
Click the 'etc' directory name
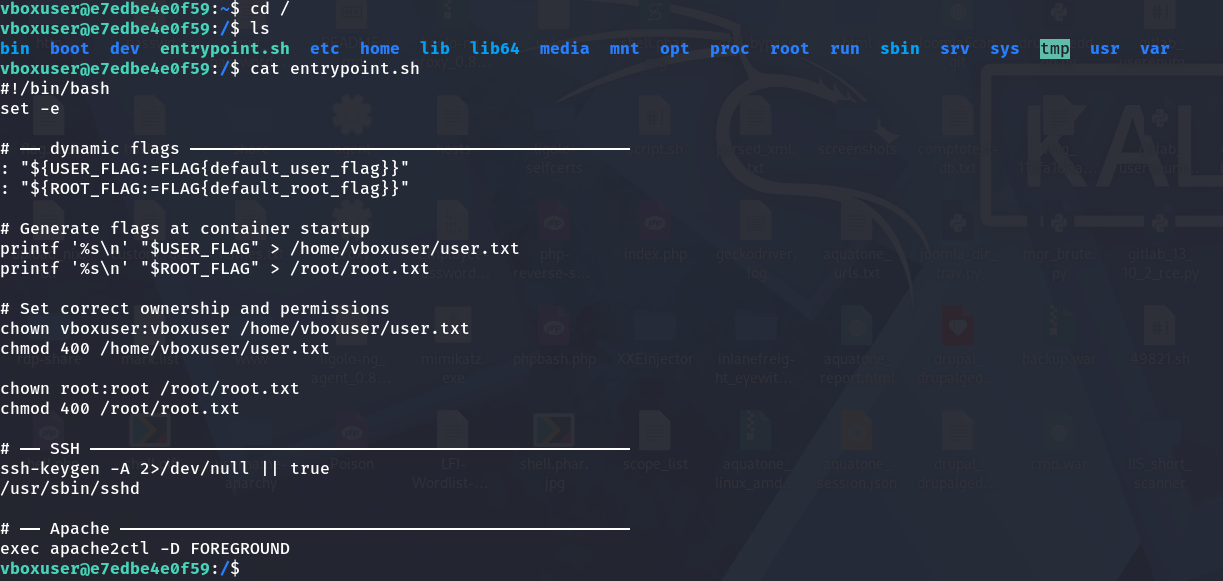pyautogui.click(x=325, y=48)
